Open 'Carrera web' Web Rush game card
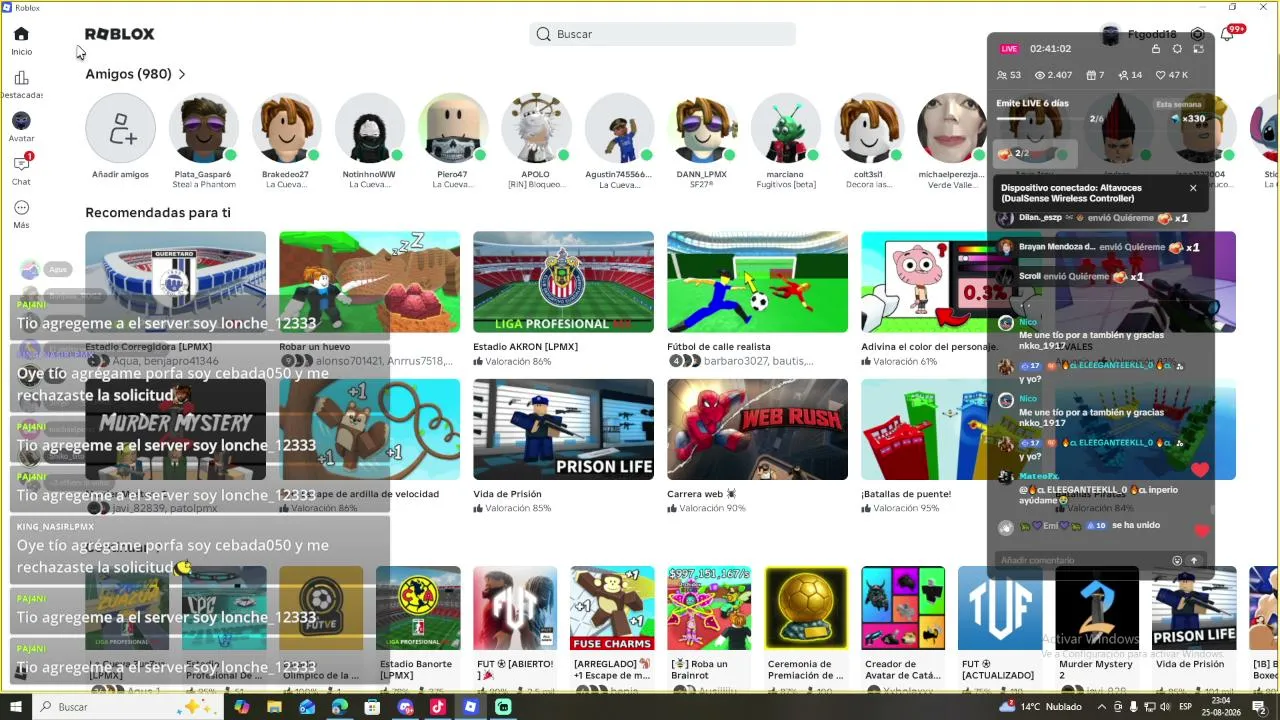The height and width of the screenshot is (720, 1280). pyautogui.click(x=757, y=429)
